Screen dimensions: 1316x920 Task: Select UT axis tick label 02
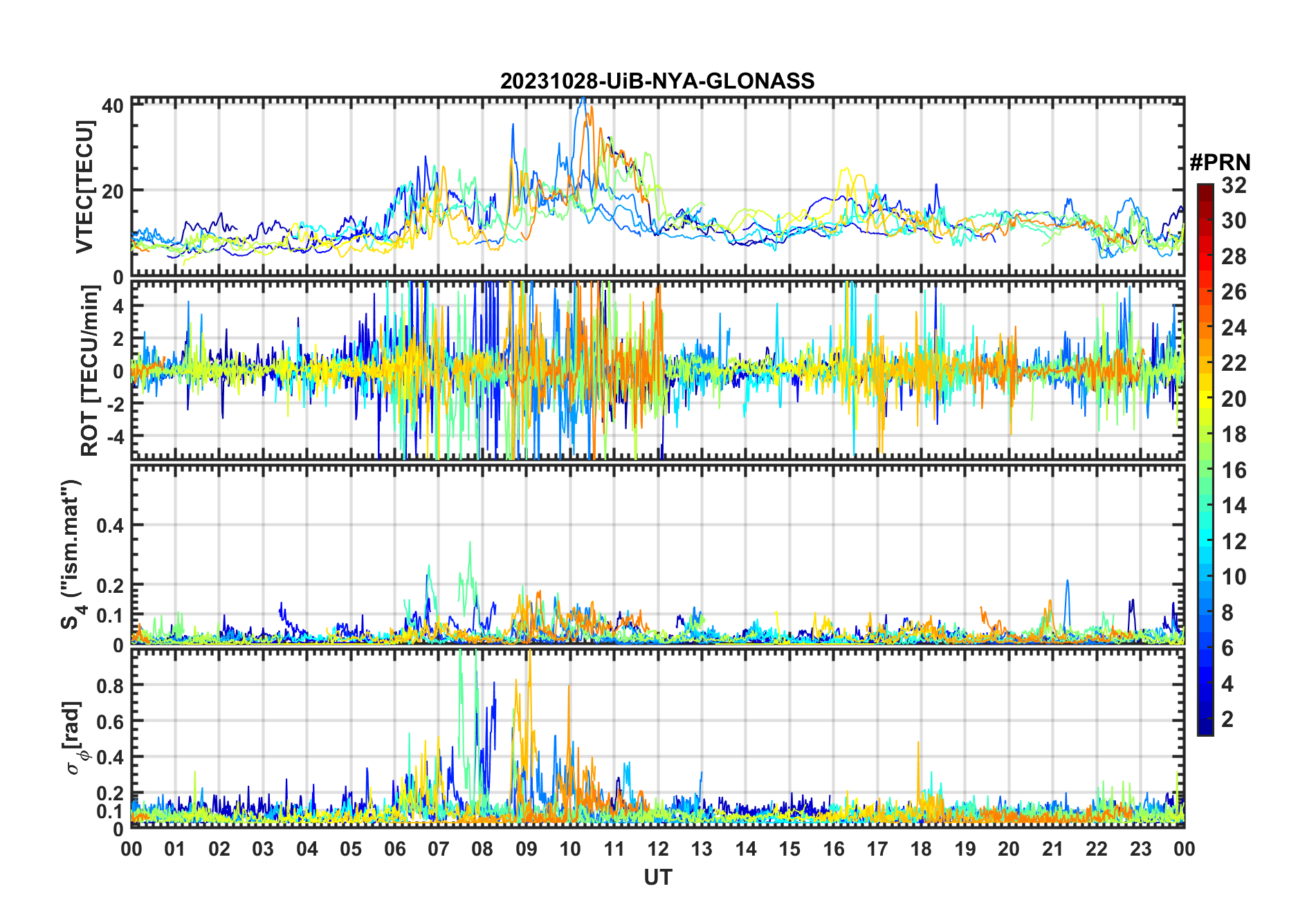[x=219, y=849]
